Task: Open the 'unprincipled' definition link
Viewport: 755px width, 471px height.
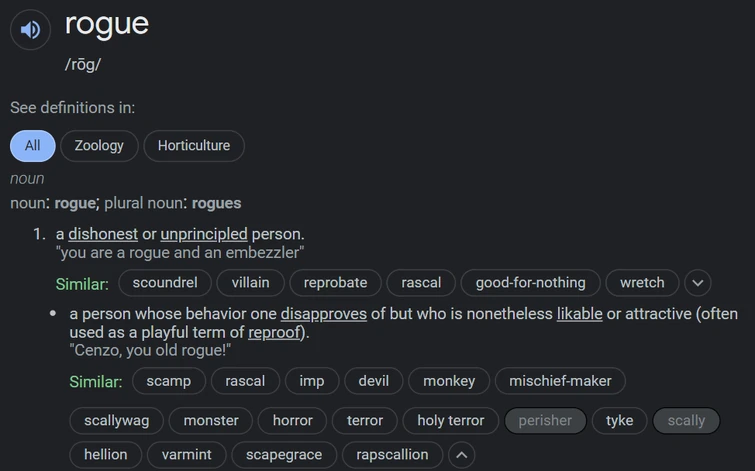Action: (203, 234)
